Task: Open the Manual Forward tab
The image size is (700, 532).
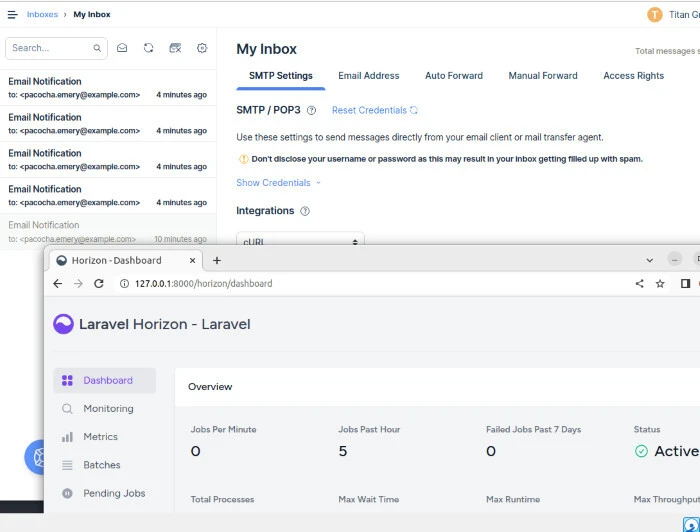Action: pos(543,76)
